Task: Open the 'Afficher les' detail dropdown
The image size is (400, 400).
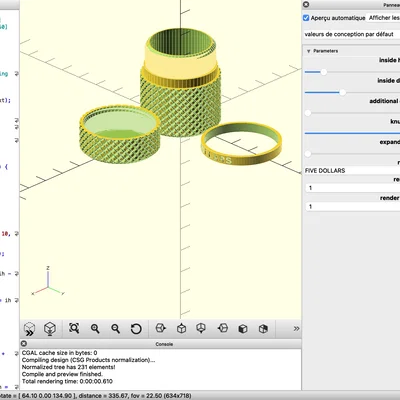Action: coord(384,18)
